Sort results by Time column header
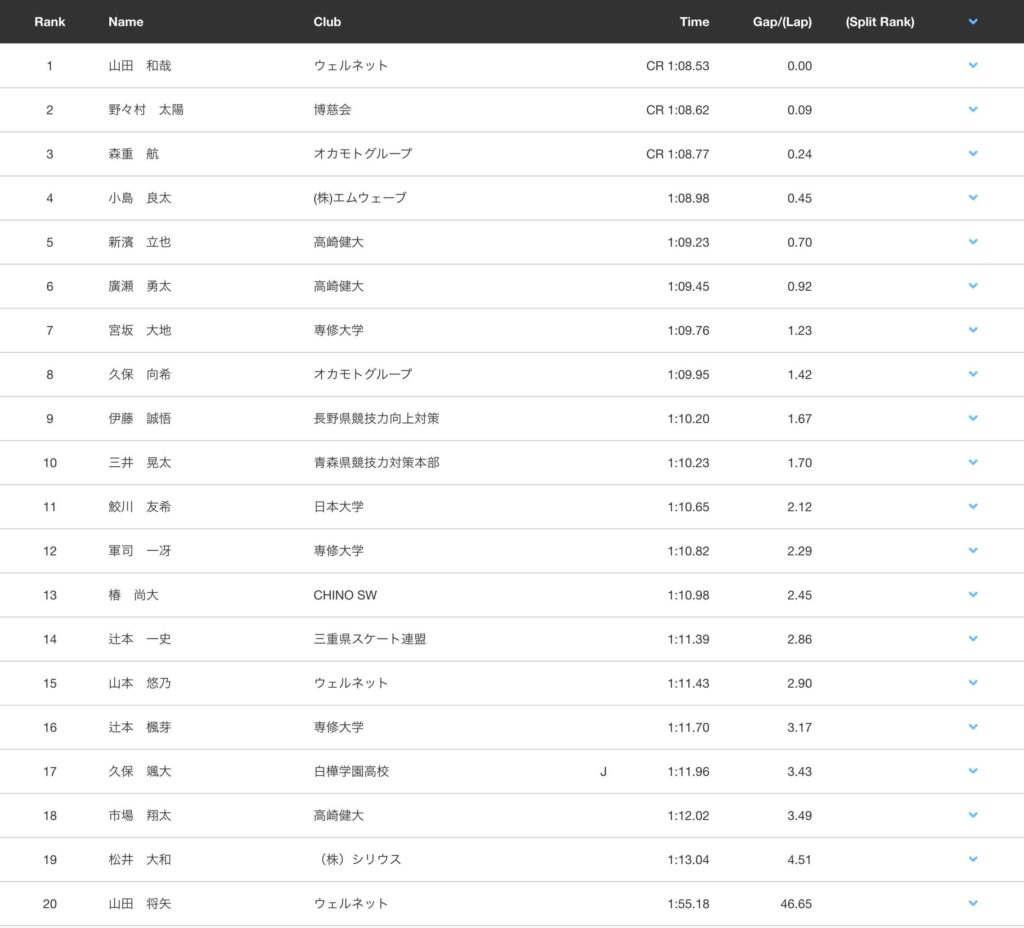The width and height of the screenshot is (1024, 928). click(x=694, y=22)
